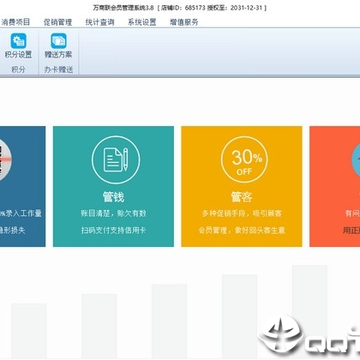The height and width of the screenshot is (360, 360).
Task: Open the 增值服务 tab
Action: click(184, 22)
